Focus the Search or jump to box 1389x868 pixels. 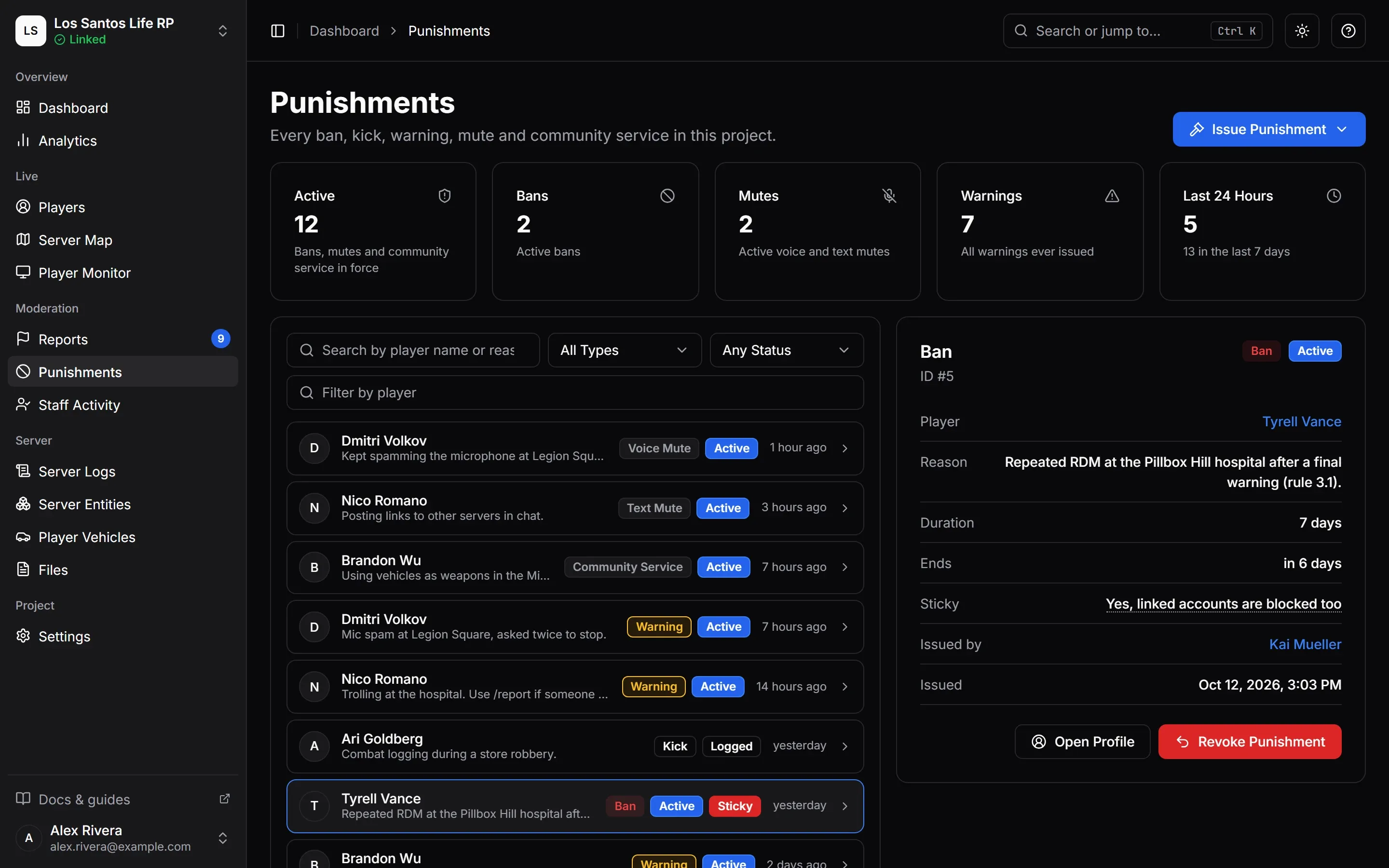(1138, 31)
